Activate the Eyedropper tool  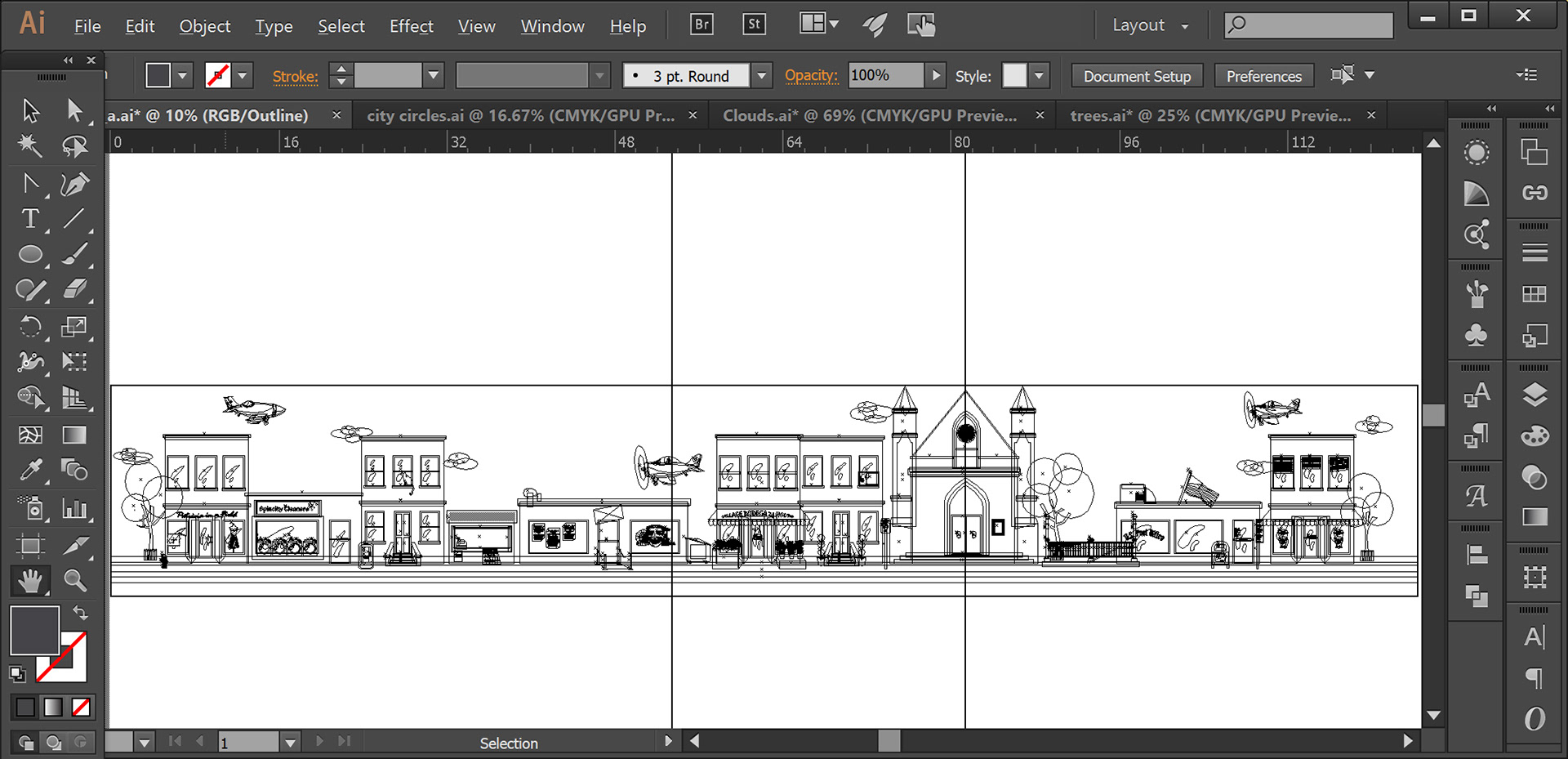point(30,470)
